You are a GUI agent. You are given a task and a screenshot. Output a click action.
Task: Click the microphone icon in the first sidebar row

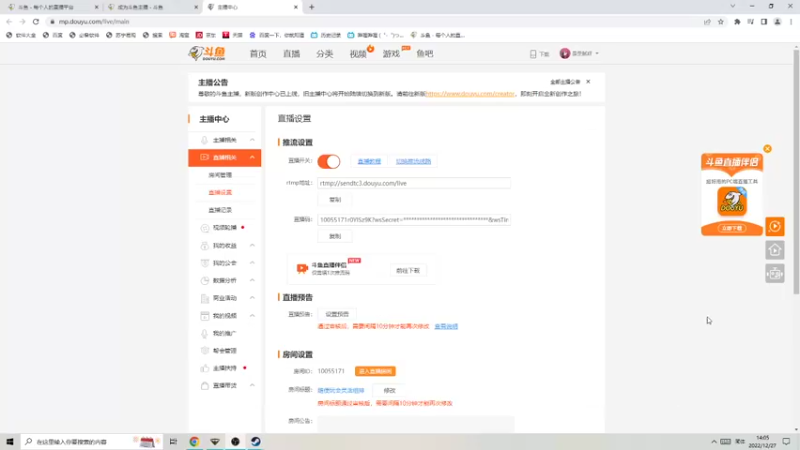[x=205, y=140]
